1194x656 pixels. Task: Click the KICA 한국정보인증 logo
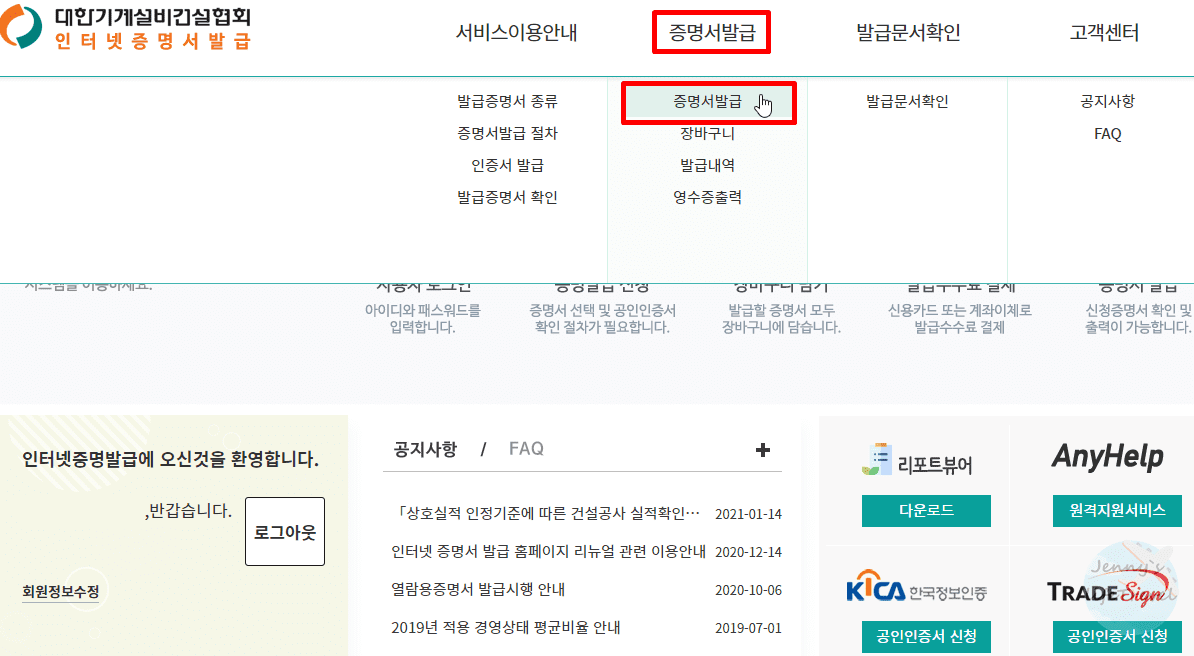(x=917, y=587)
